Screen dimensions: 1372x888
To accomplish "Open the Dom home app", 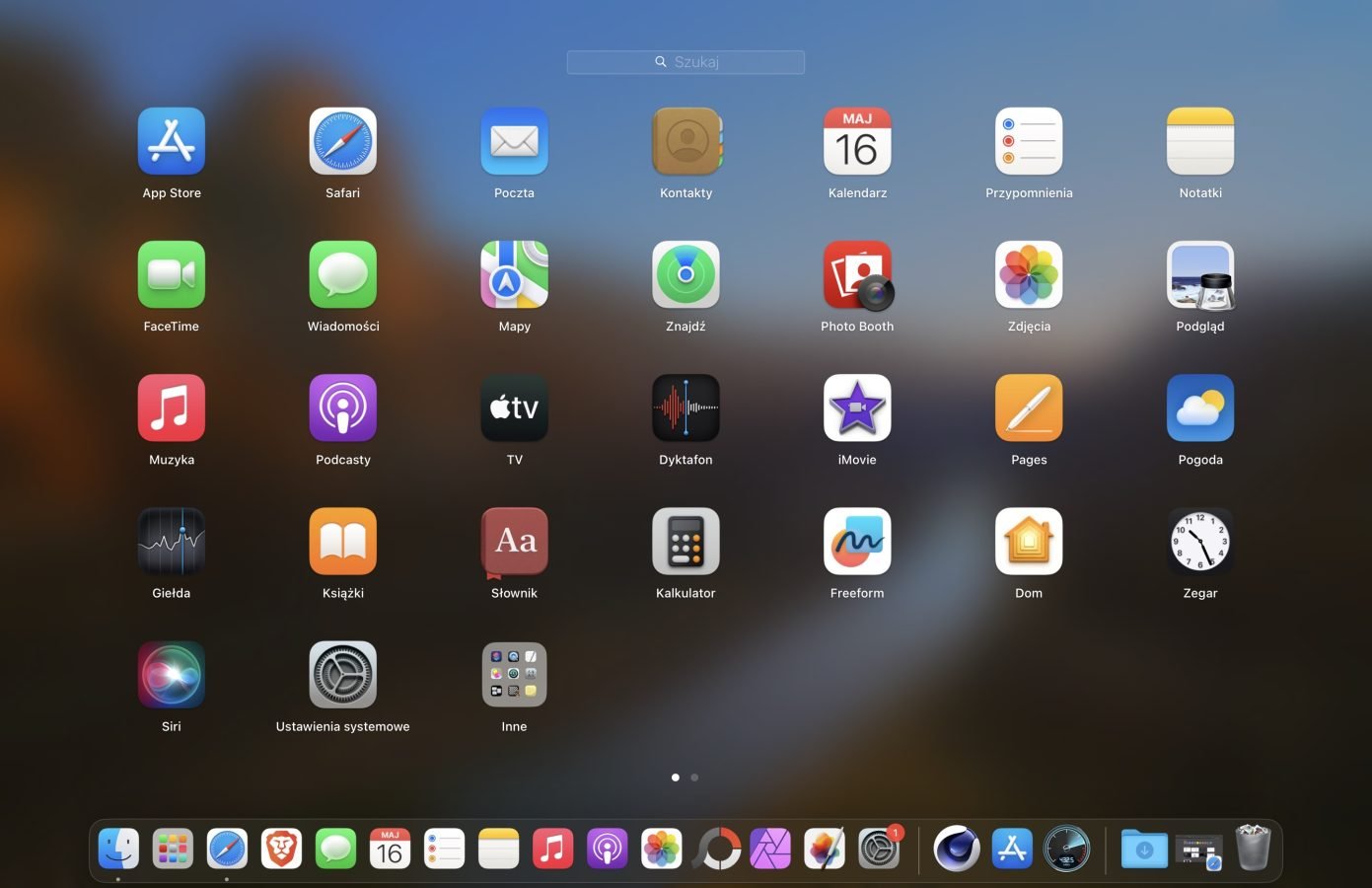I will pos(1029,541).
